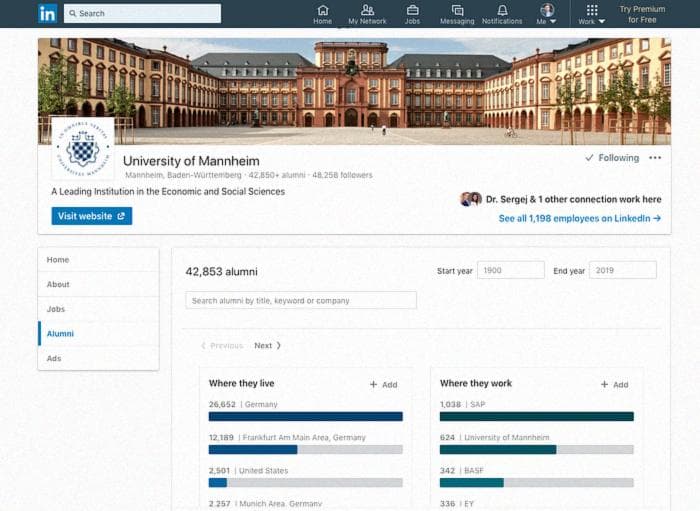Select About in the page sidebar

tap(98, 284)
